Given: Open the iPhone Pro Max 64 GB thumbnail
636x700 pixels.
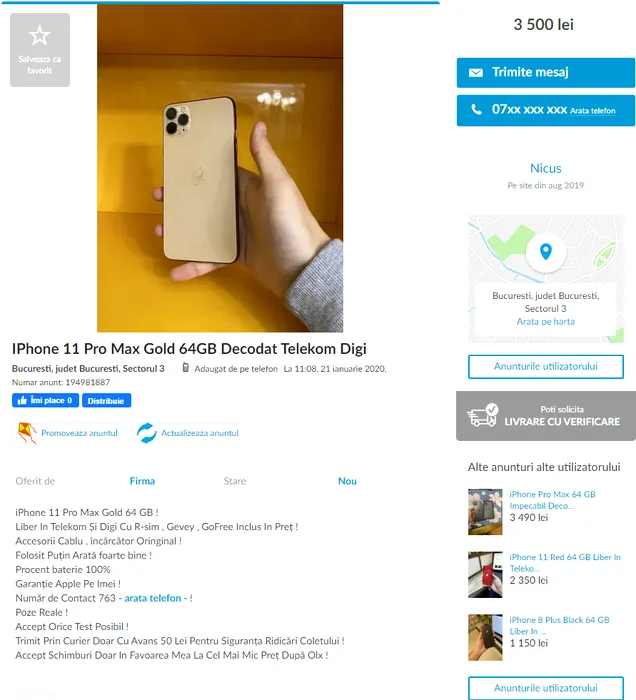Looking at the screenshot, I should (x=485, y=512).
